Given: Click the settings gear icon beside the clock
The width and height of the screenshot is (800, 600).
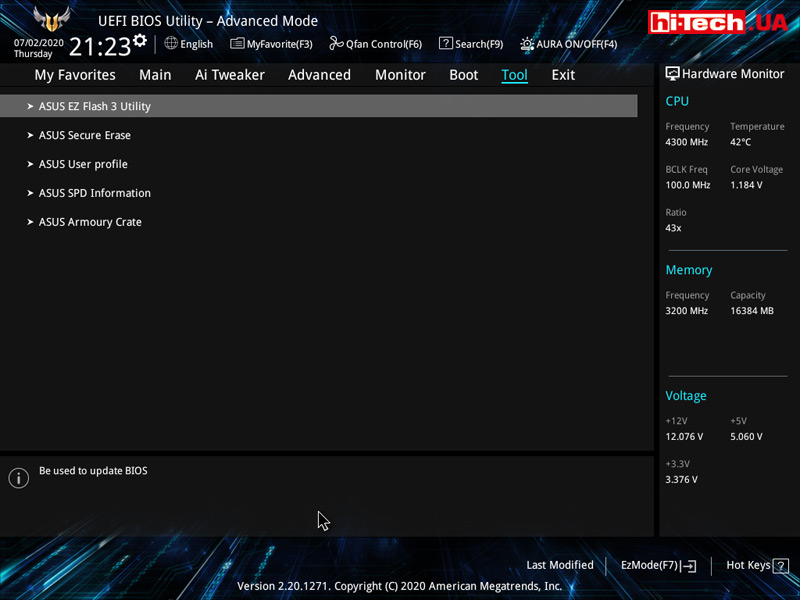Looking at the screenshot, I should pos(140,41).
